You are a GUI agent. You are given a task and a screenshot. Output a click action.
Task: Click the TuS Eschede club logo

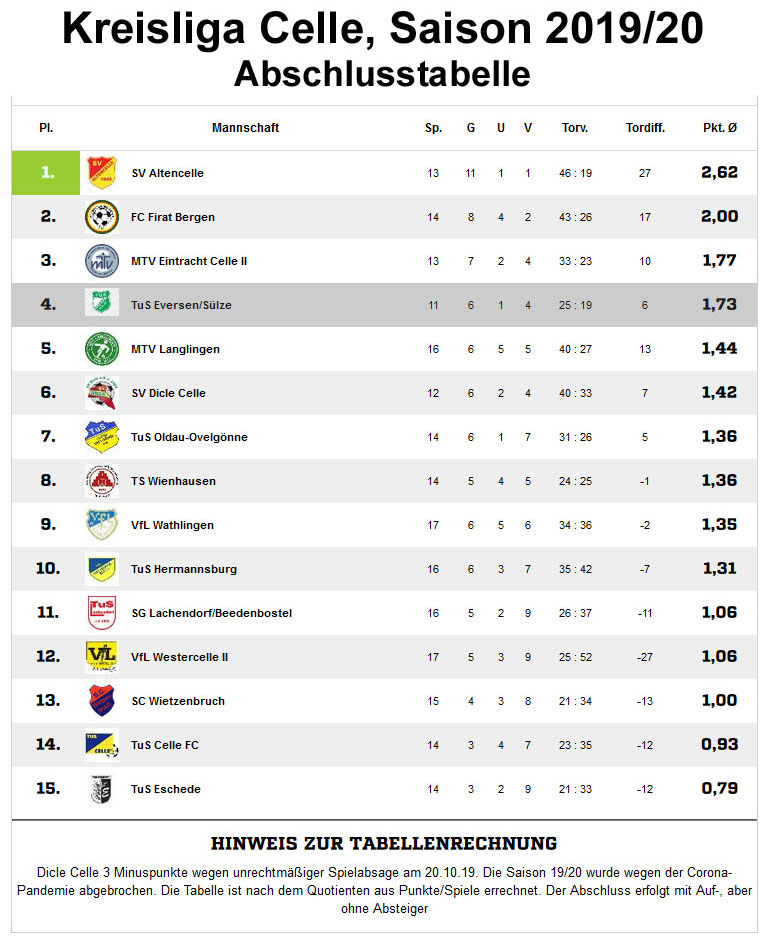[x=102, y=789]
